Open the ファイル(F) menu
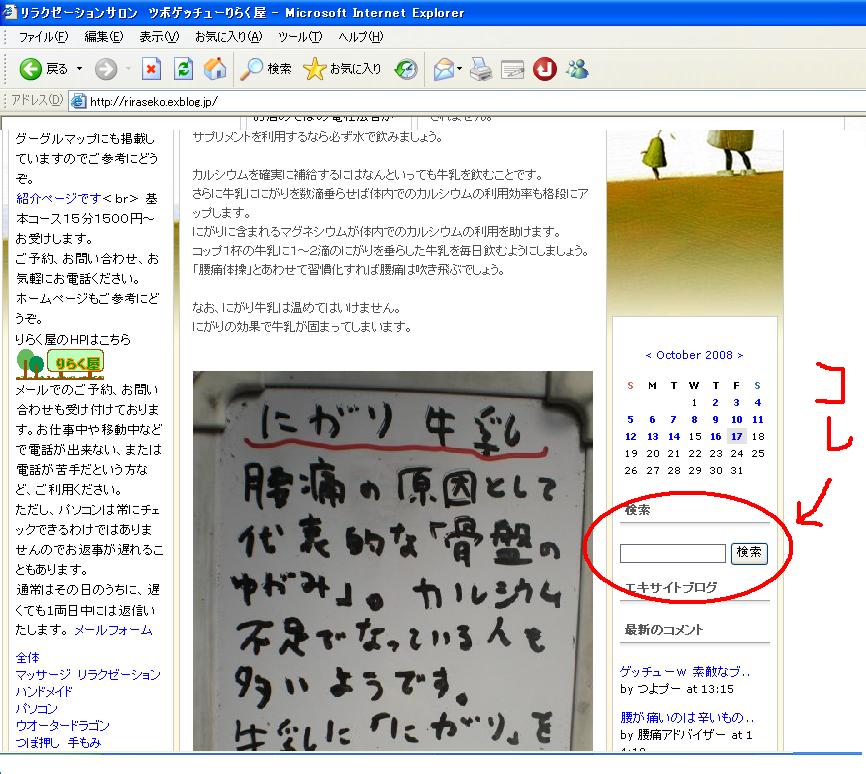Viewport: 866px width, 774px height. click(x=43, y=37)
